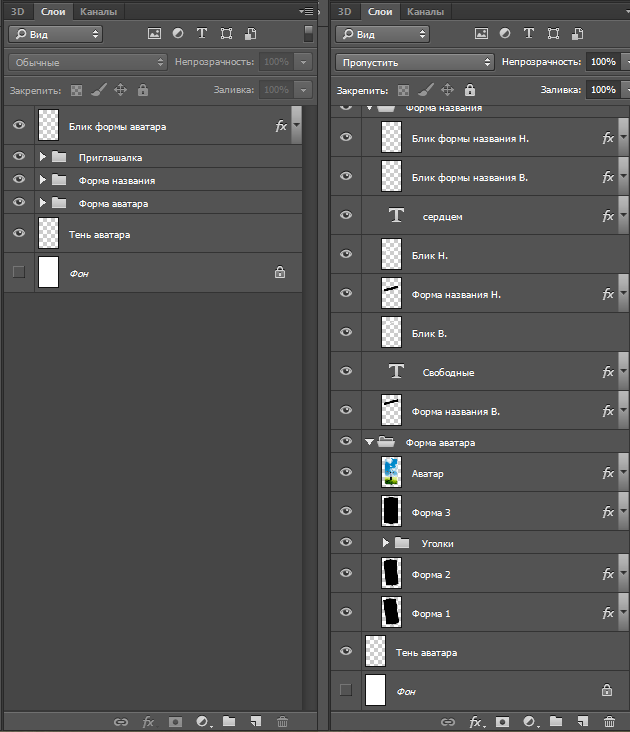Add layer mask in right panel

pyautogui.click(x=503, y=721)
